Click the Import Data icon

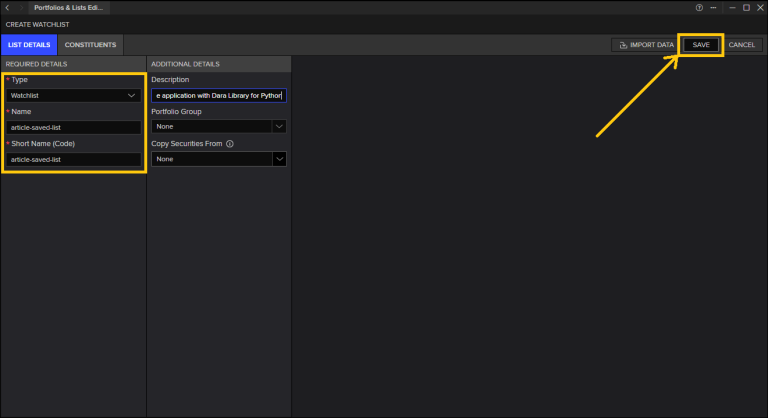click(x=623, y=45)
